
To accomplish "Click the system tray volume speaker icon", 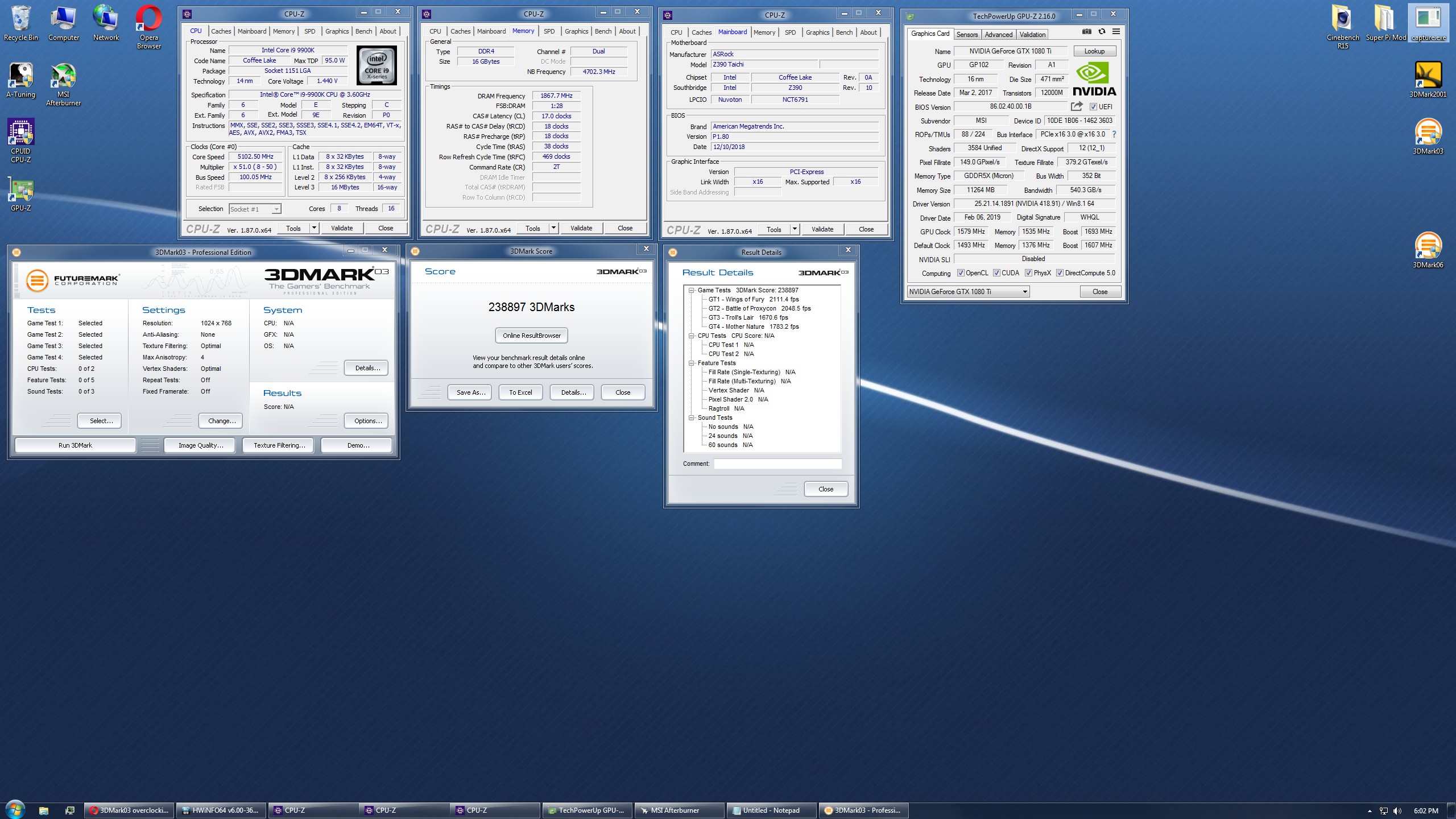I will pos(1398,810).
